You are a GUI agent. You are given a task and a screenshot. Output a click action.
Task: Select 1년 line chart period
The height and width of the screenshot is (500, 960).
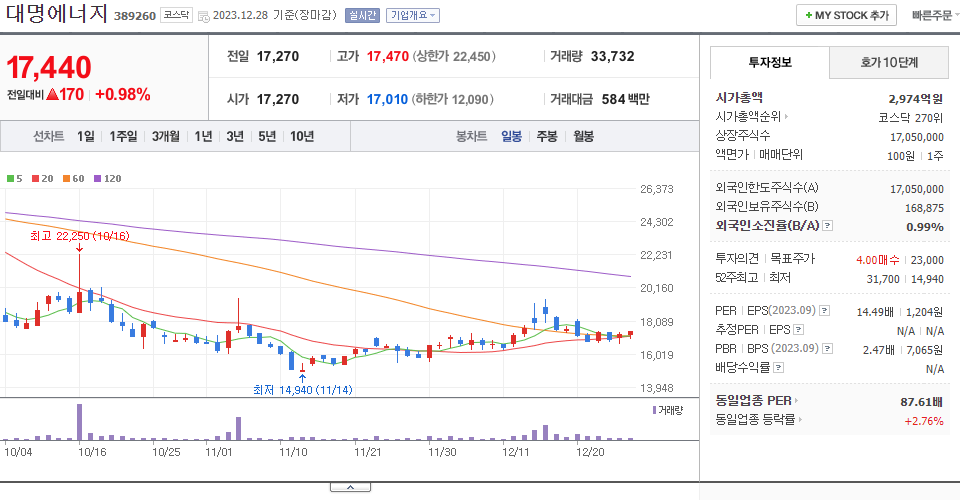click(203, 136)
